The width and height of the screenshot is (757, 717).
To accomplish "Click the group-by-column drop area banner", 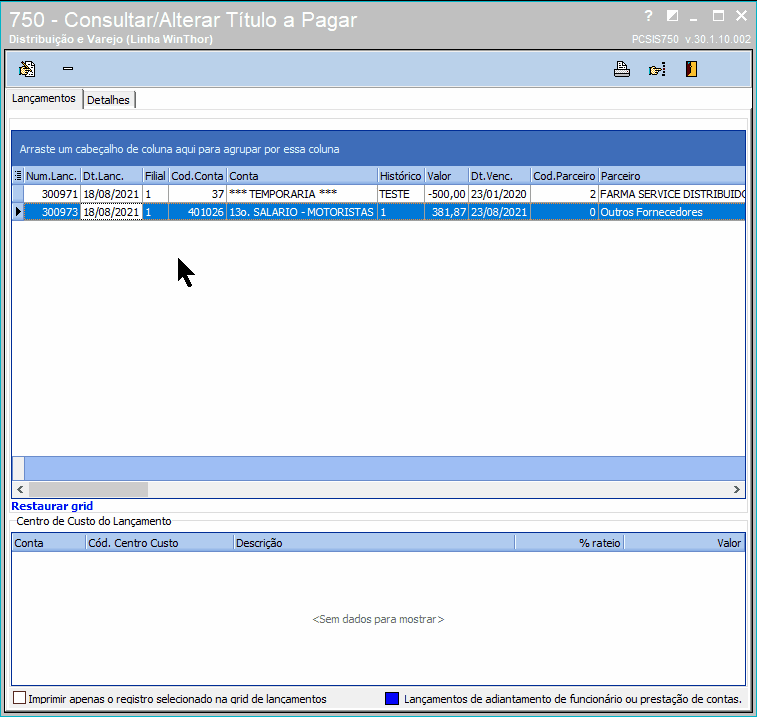I will click(x=378, y=149).
